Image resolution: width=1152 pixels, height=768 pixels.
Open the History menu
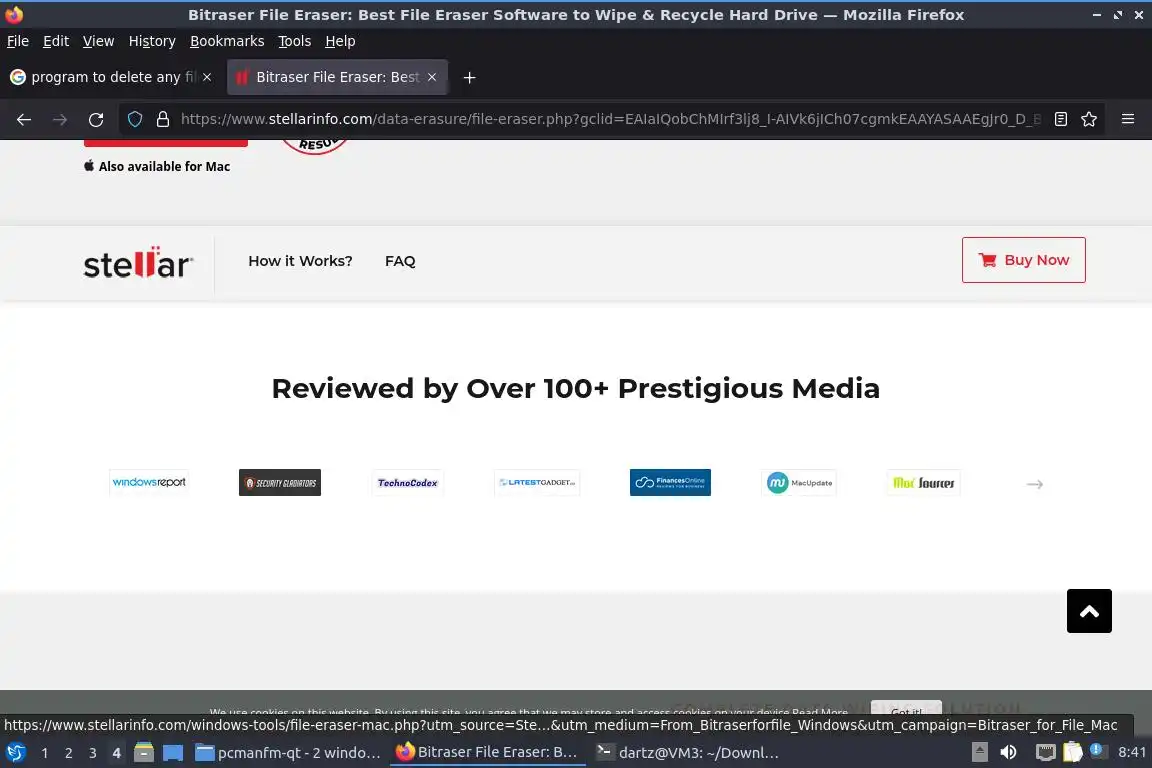click(152, 41)
